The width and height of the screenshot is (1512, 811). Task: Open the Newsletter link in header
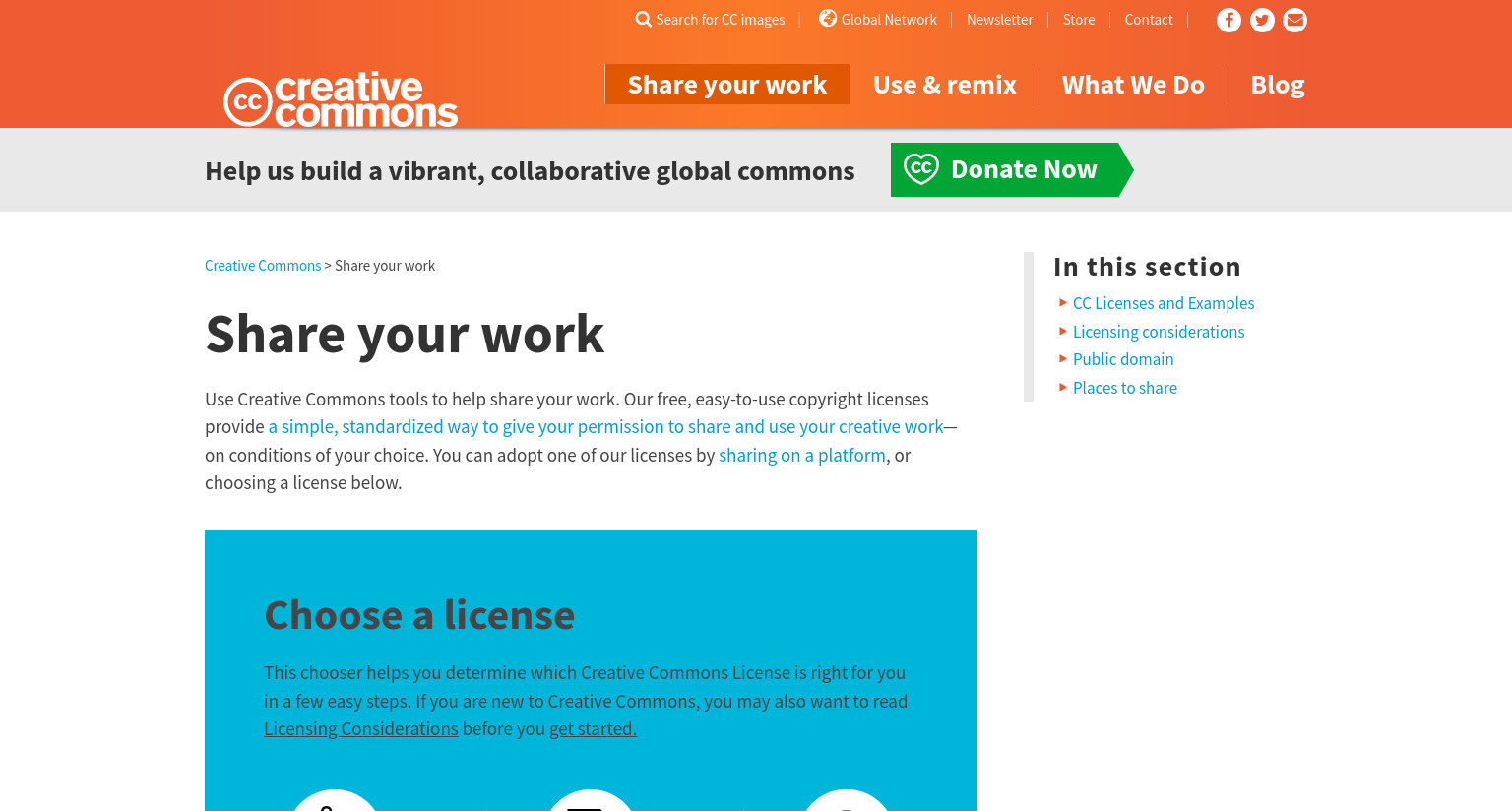tap(999, 20)
